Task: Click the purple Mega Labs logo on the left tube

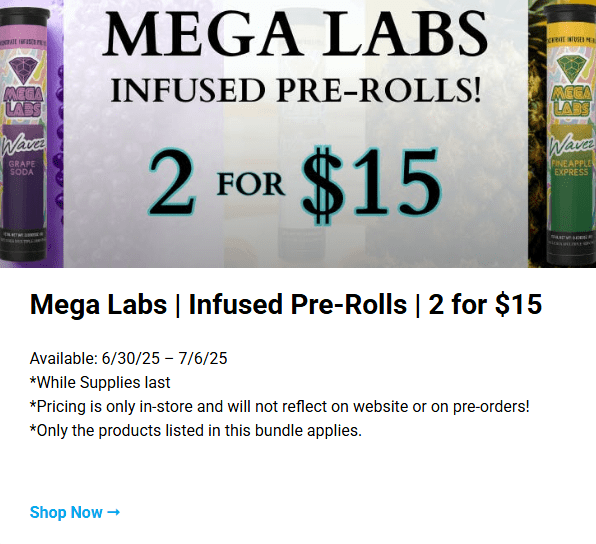Action: tap(23, 102)
